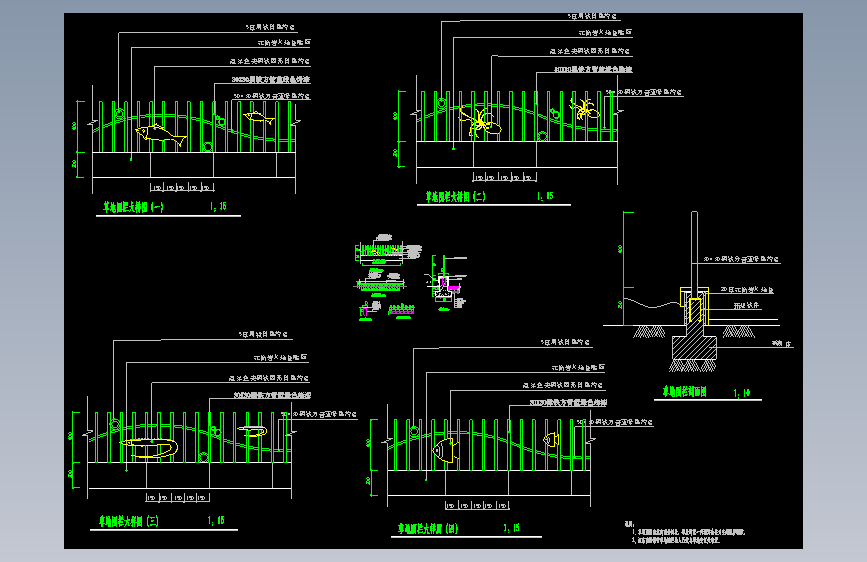Select the large yellow fish in fence drawing (一)
This screenshot has height=562, width=867.
(x=160, y=135)
